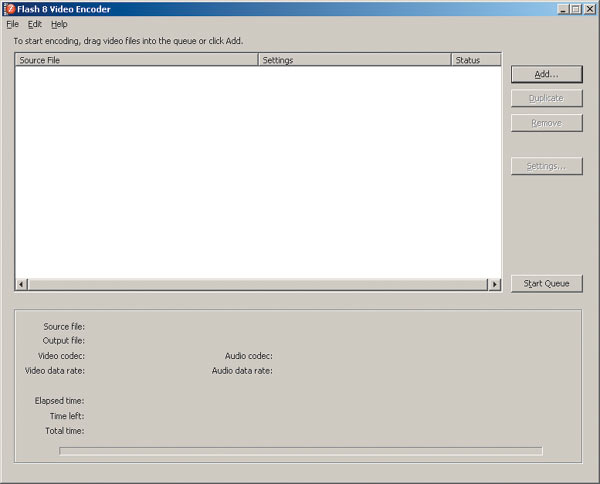This screenshot has height=484, width=600.
Task: Click the Settings column header in the queue
Action: 354,60
